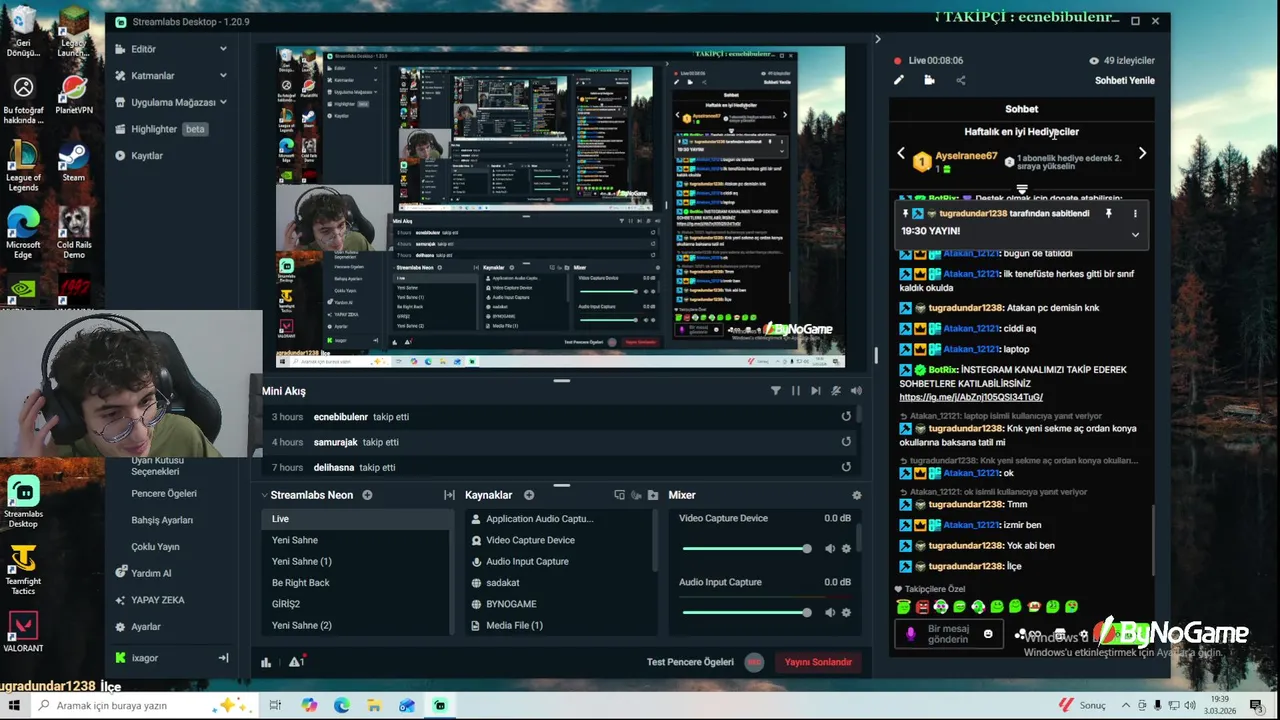Pause the Mini Akış alert queue
The width and height of the screenshot is (1280, 720).
click(x=796, y=391)
